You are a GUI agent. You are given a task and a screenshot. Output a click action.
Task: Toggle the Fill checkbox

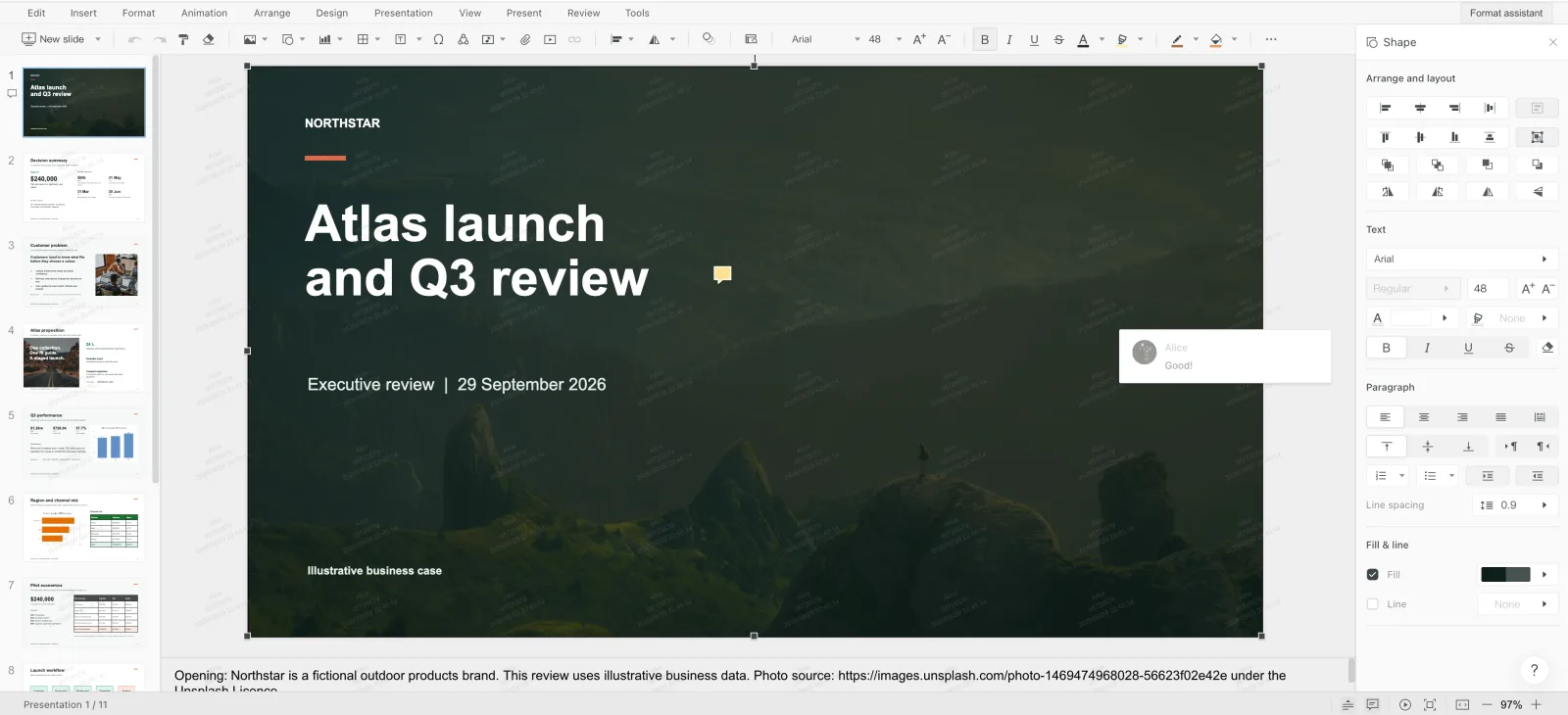[x=1373, y=575]
